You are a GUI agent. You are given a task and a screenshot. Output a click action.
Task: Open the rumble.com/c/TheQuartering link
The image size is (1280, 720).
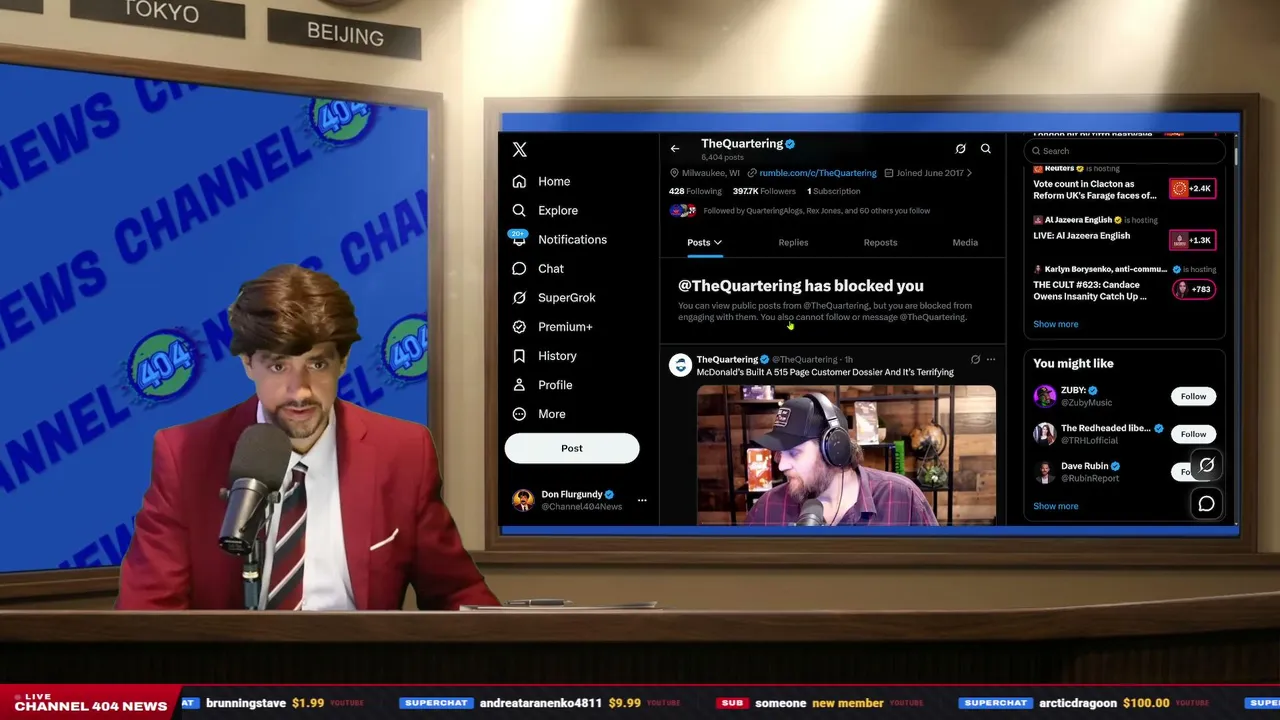tap(817, 173)
